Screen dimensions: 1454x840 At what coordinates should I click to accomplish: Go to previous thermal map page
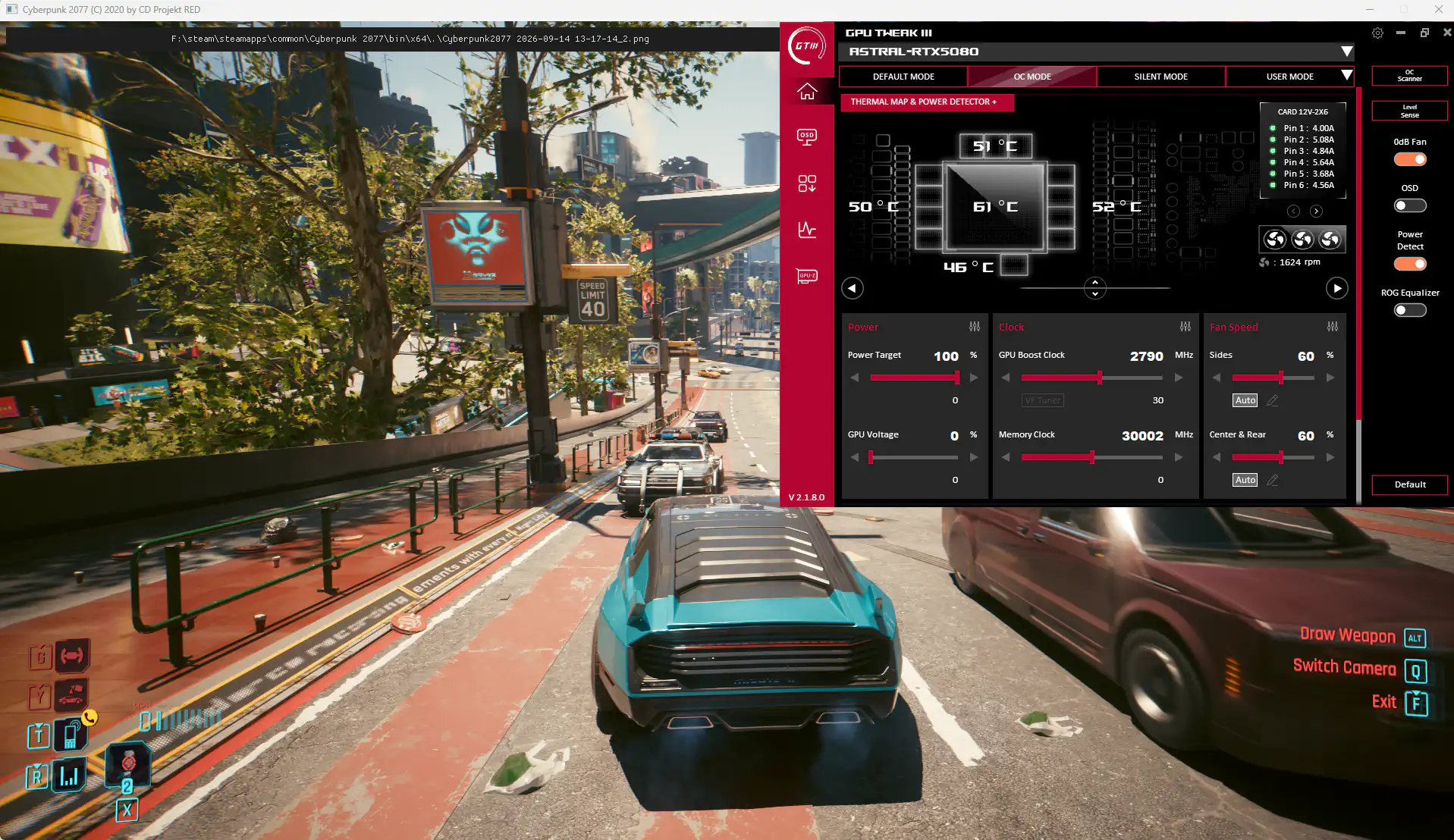[x=853, y=288]
